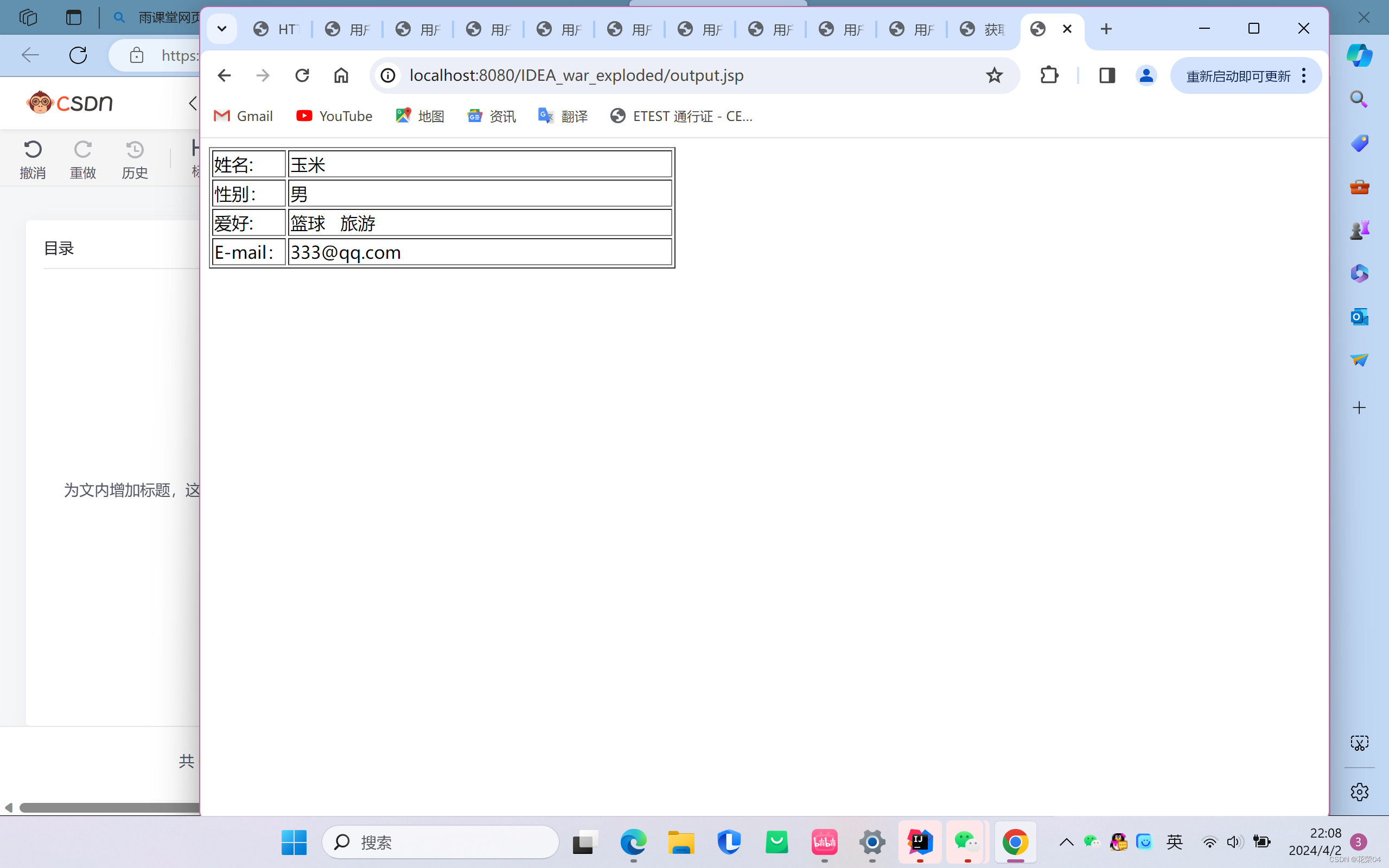Bookmark this page with the star icon
The height and width of the screenshot is (868, 1389).
[x=994, y=75]
